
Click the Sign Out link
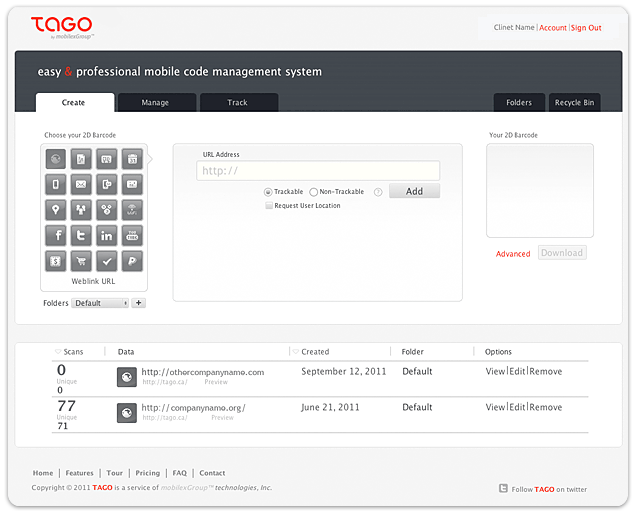click(x=586, y=27)
